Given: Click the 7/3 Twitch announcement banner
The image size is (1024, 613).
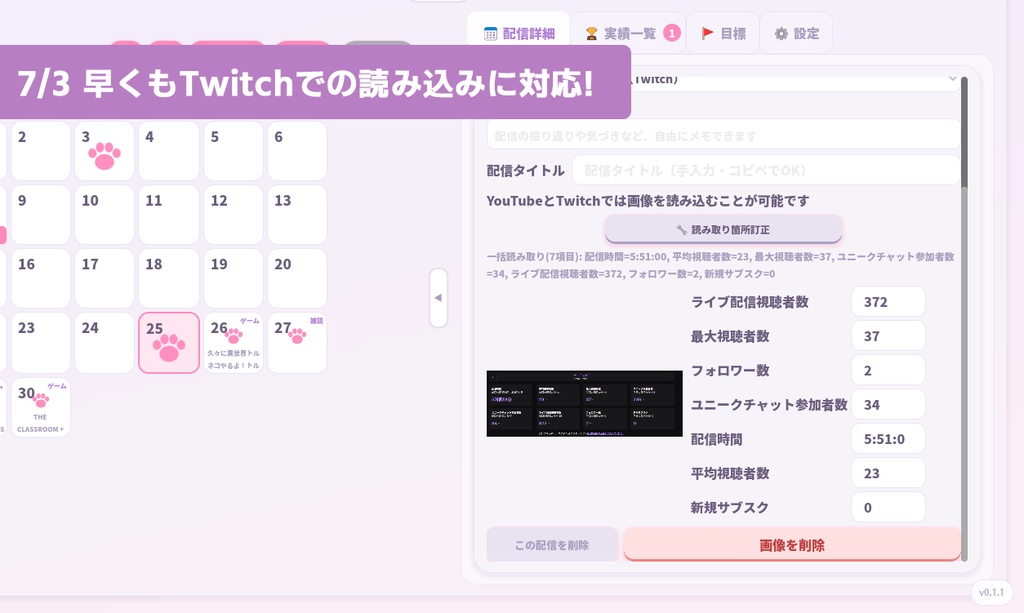Looking at the screenshot, I should (x=315, y=82).
